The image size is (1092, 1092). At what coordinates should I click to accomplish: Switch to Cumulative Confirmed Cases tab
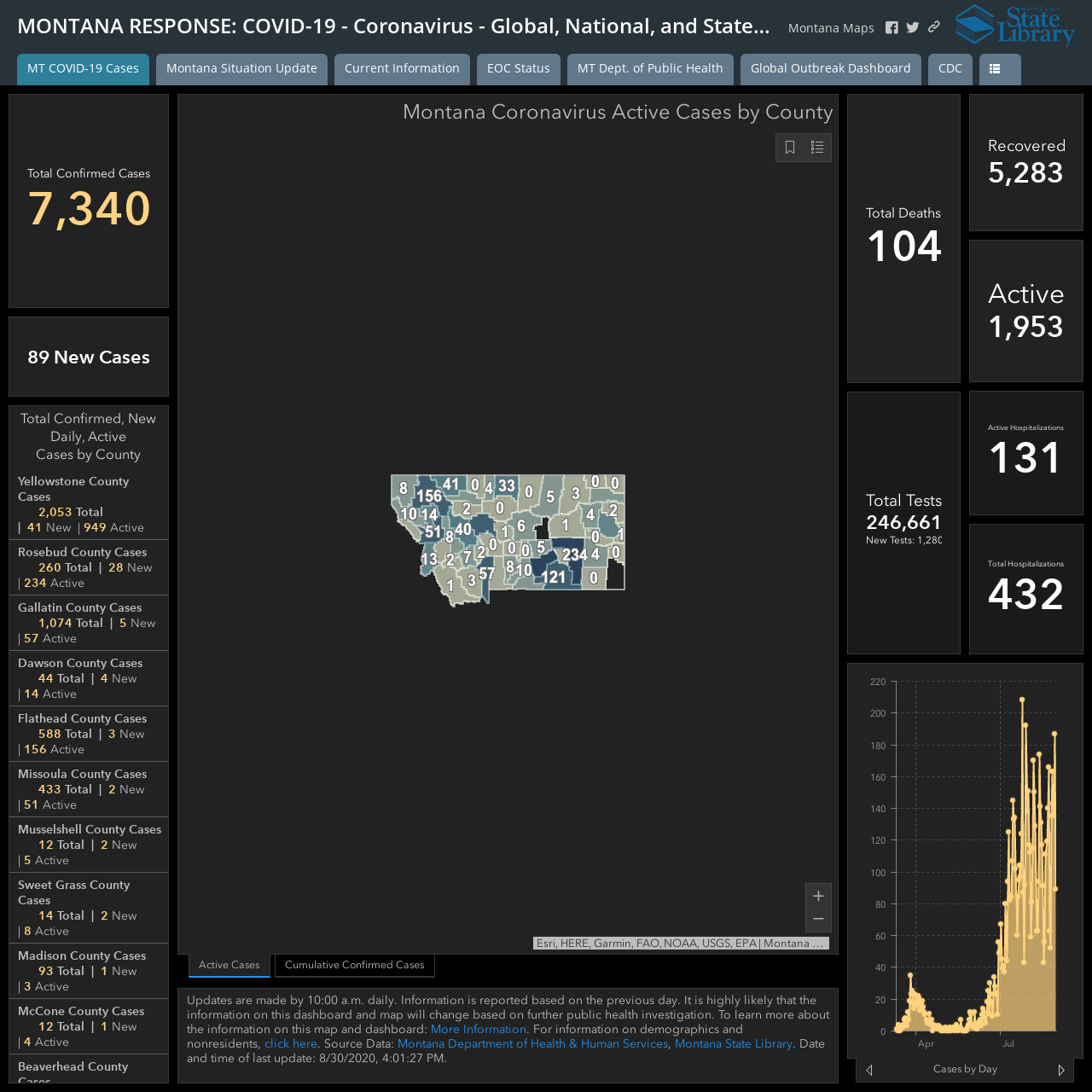(355, 965)
